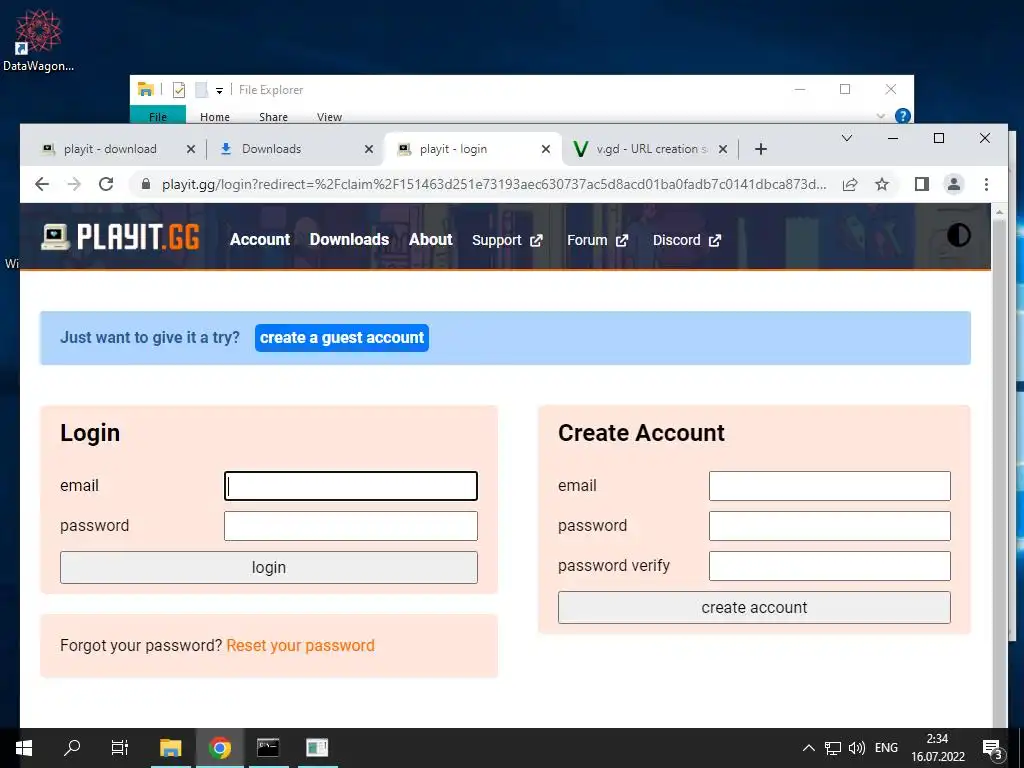Focus the Login email field

click(351, 486)
